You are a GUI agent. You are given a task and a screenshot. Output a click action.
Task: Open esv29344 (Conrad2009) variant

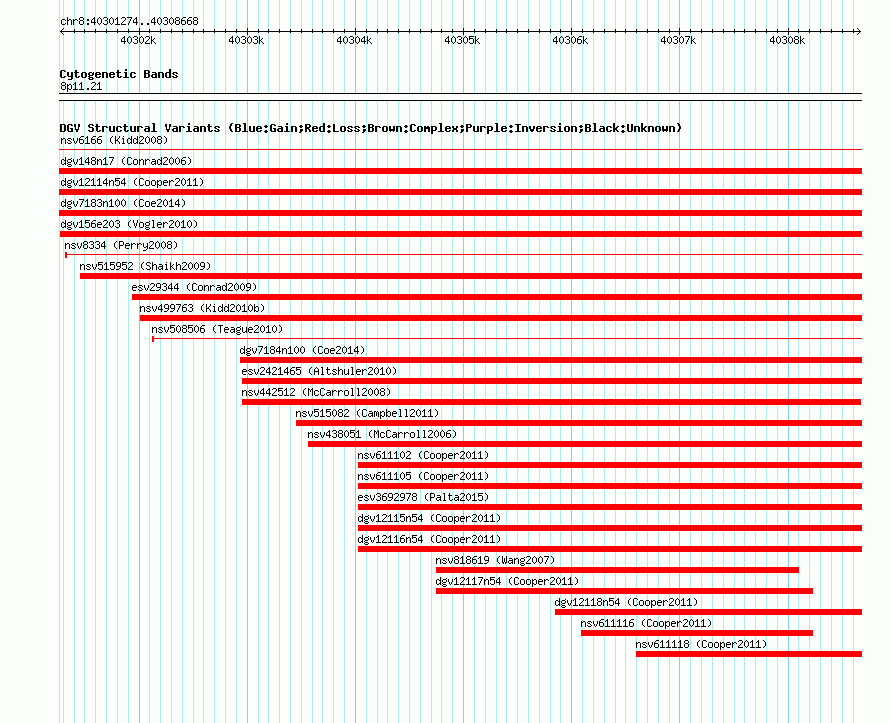[x=195, y=287]
